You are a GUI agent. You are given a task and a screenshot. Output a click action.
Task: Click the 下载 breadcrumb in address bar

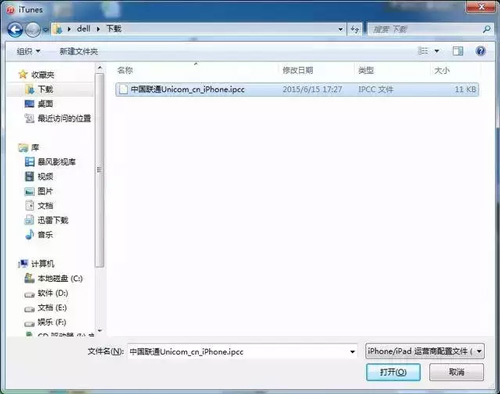pyautogui.click(x=114, y=29)
